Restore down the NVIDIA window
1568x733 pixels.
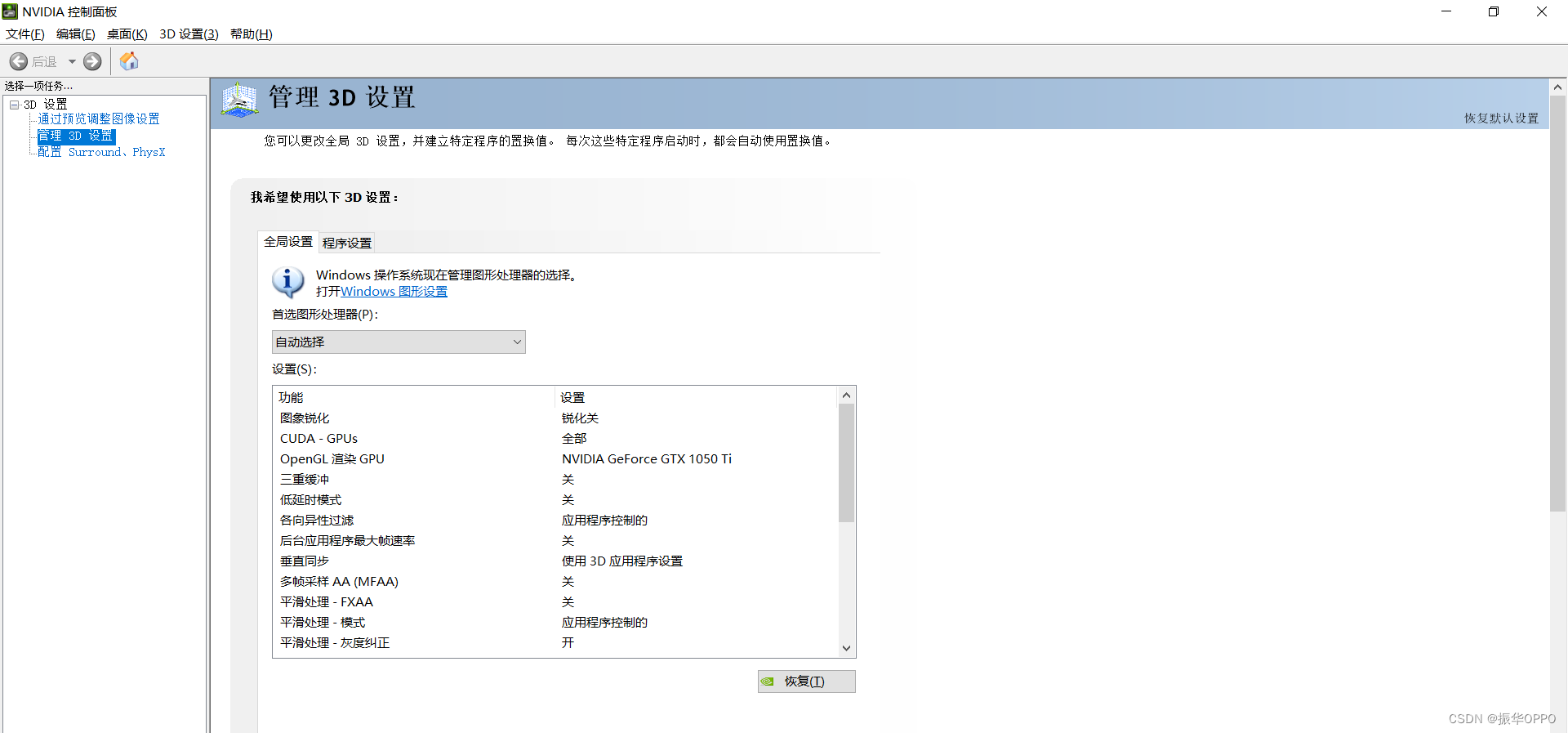pos(1494,11)
